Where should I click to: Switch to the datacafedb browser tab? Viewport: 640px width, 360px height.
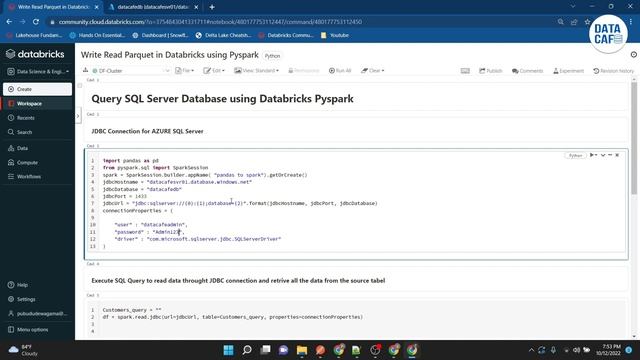click(153, 7)
